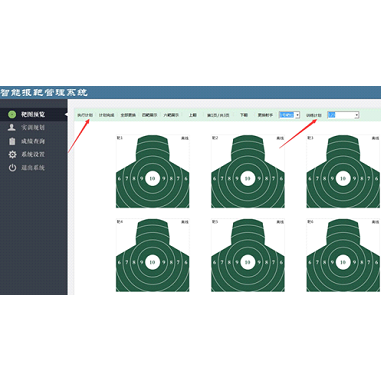Click the 计划完成 toolbar button
The height and width of the screenshot is (381, 381).
pos(106,115)
